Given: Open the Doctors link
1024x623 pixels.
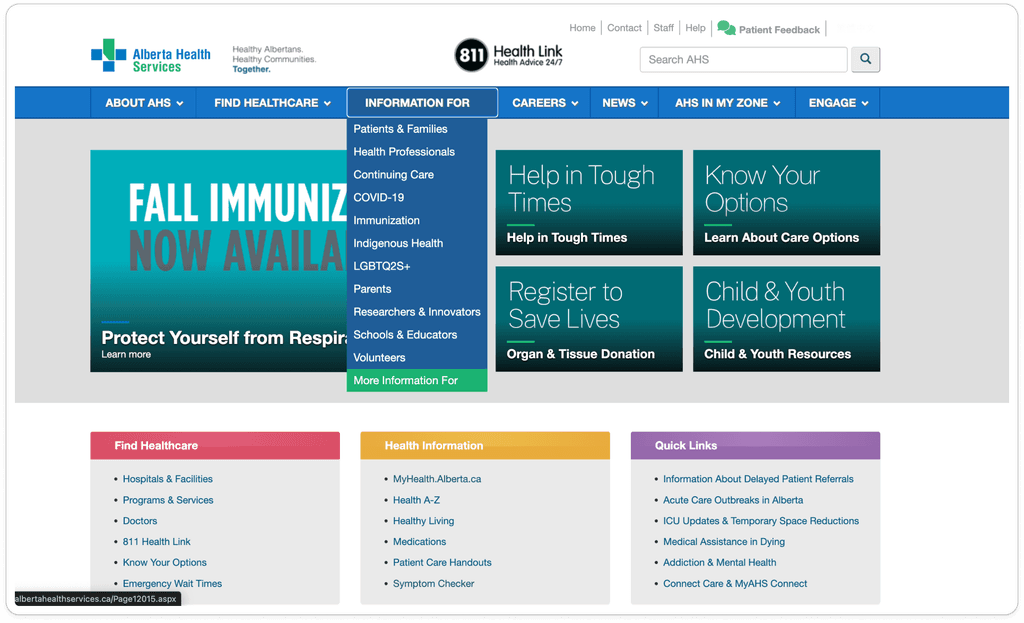Looking at the screenshot, I should [140, 521].
